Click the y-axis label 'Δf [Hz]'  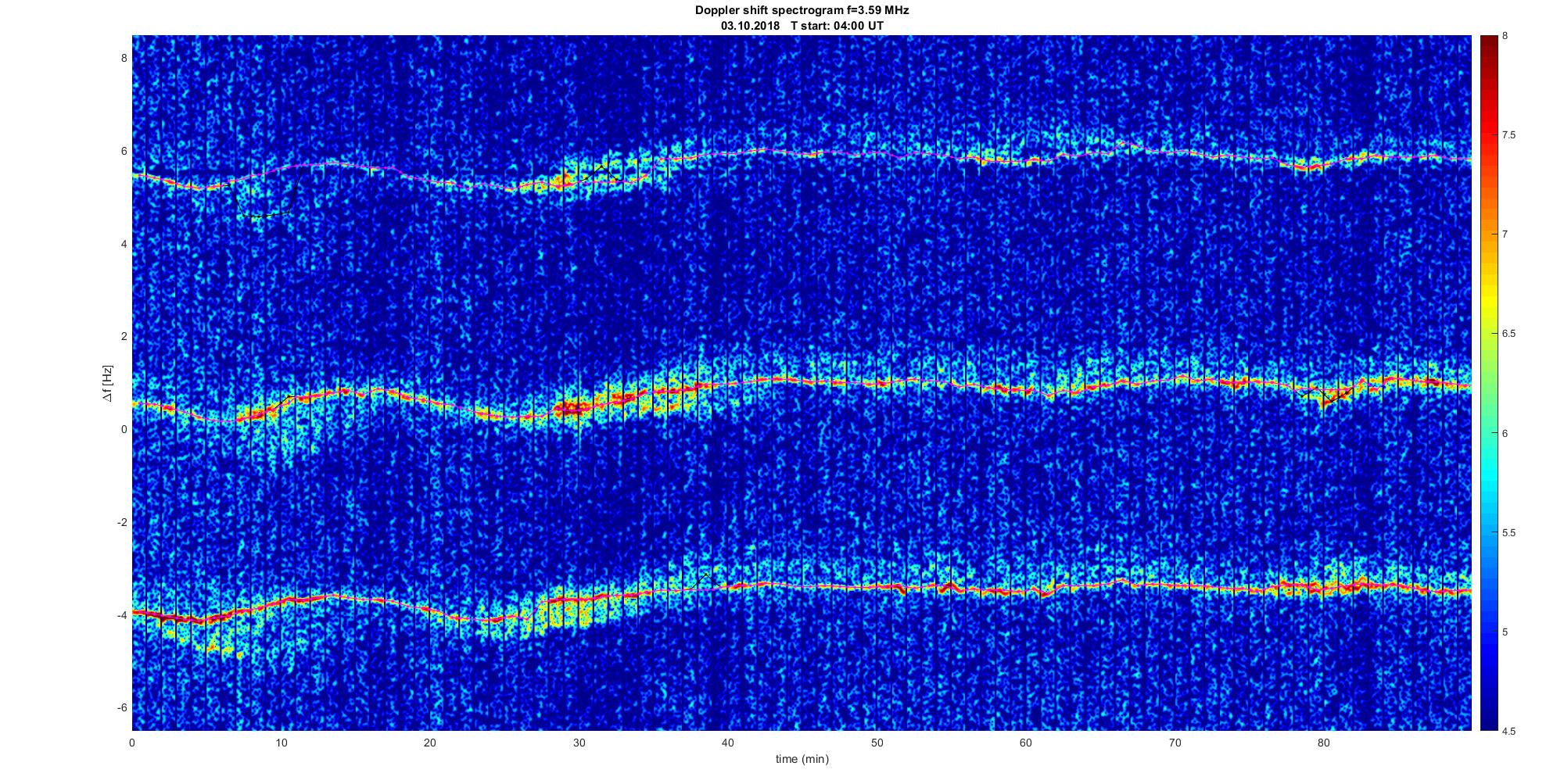point(108,383)
